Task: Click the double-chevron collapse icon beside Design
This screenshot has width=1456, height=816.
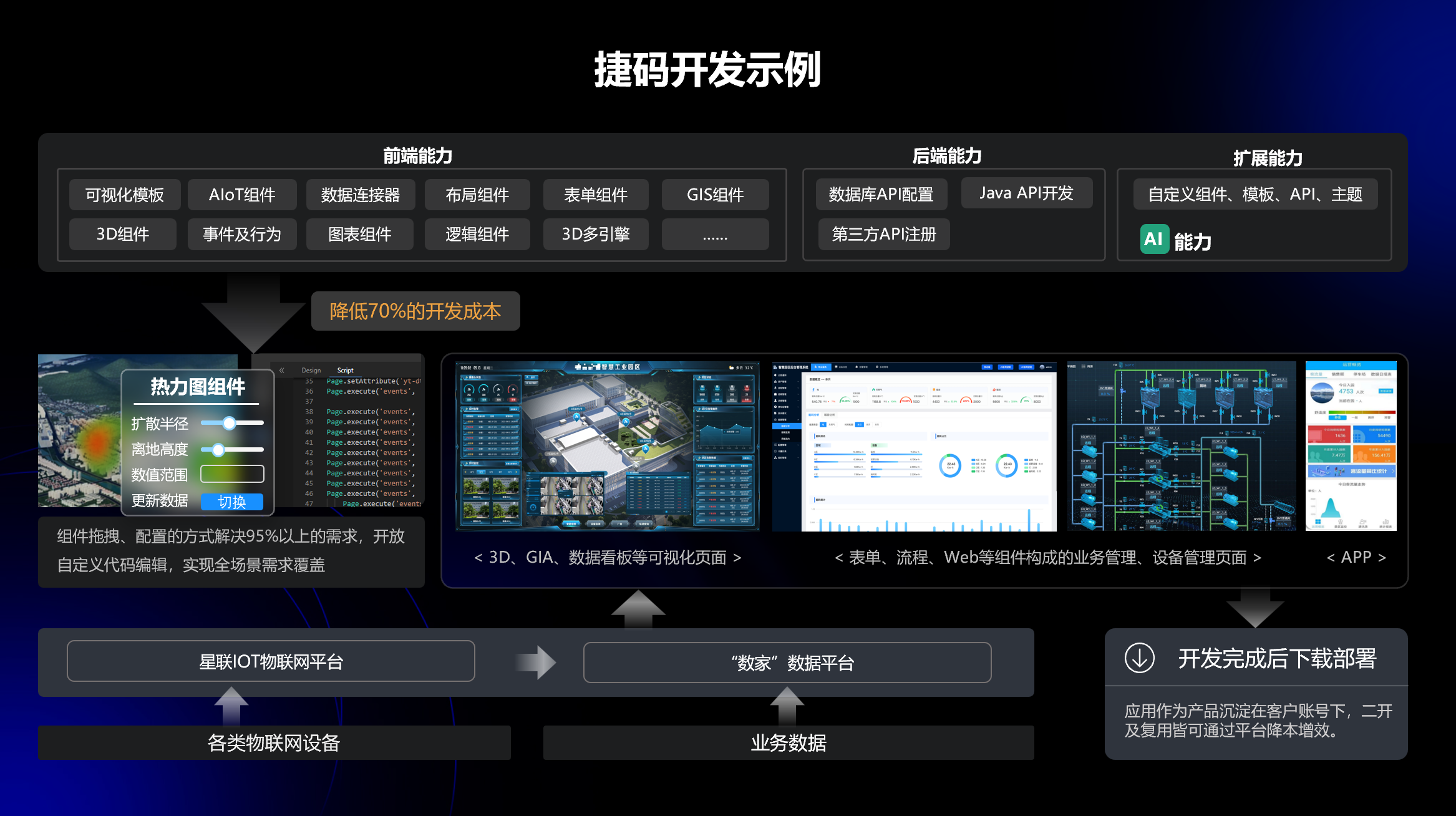Action: pyautogui.click(x=282, y=370)
